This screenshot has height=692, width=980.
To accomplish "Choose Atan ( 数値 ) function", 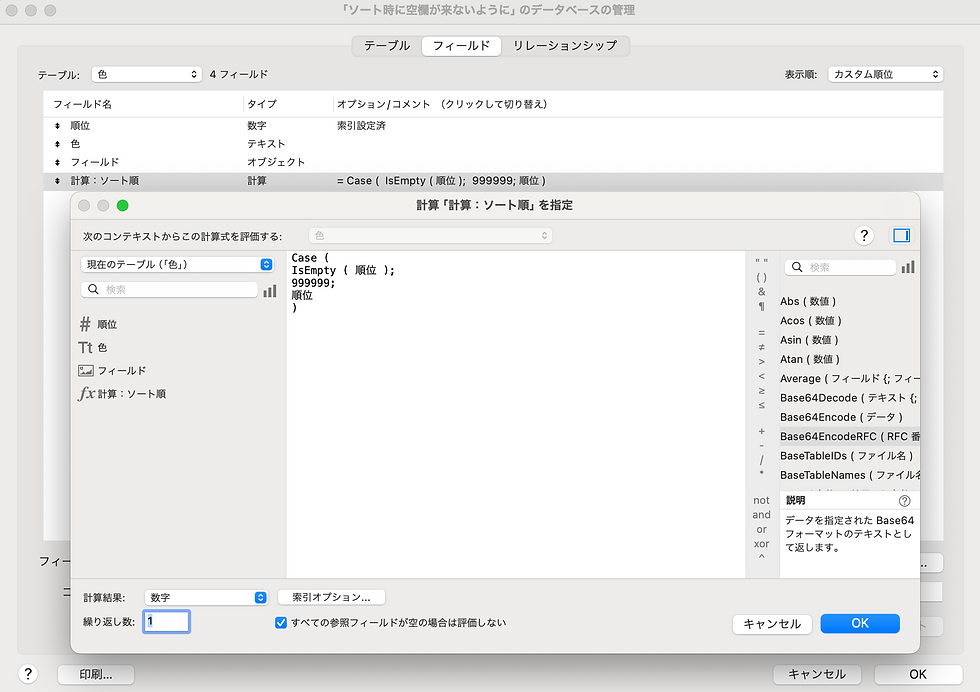I will pos(849,359).
